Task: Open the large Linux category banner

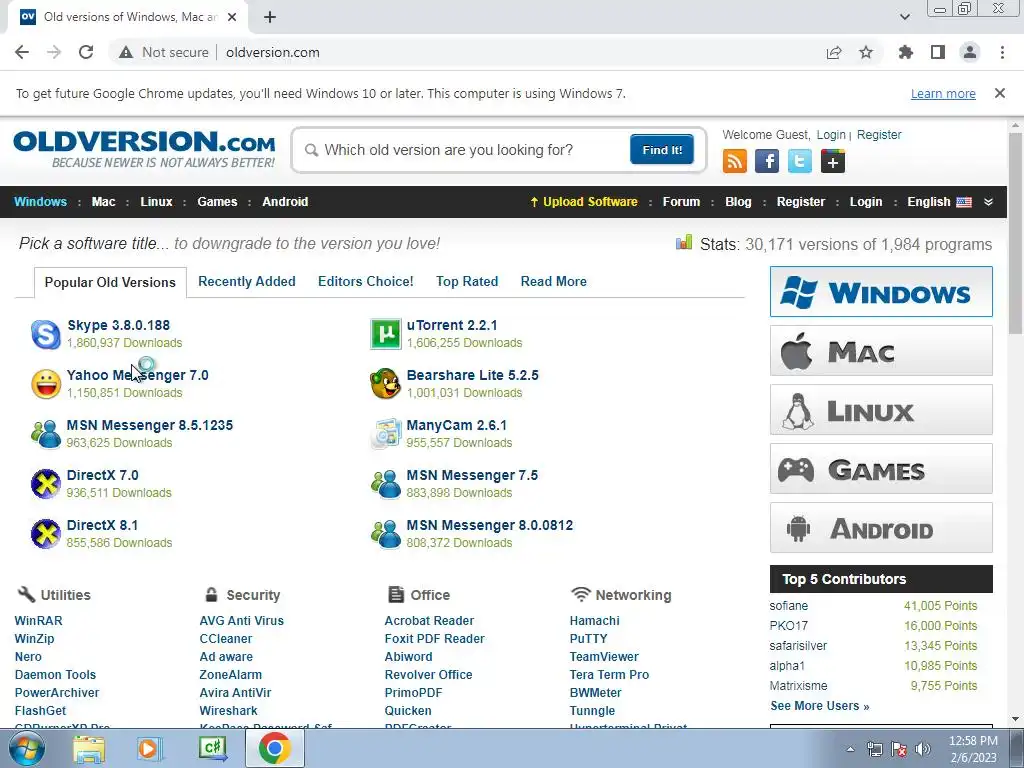Action: pos(881,409)
